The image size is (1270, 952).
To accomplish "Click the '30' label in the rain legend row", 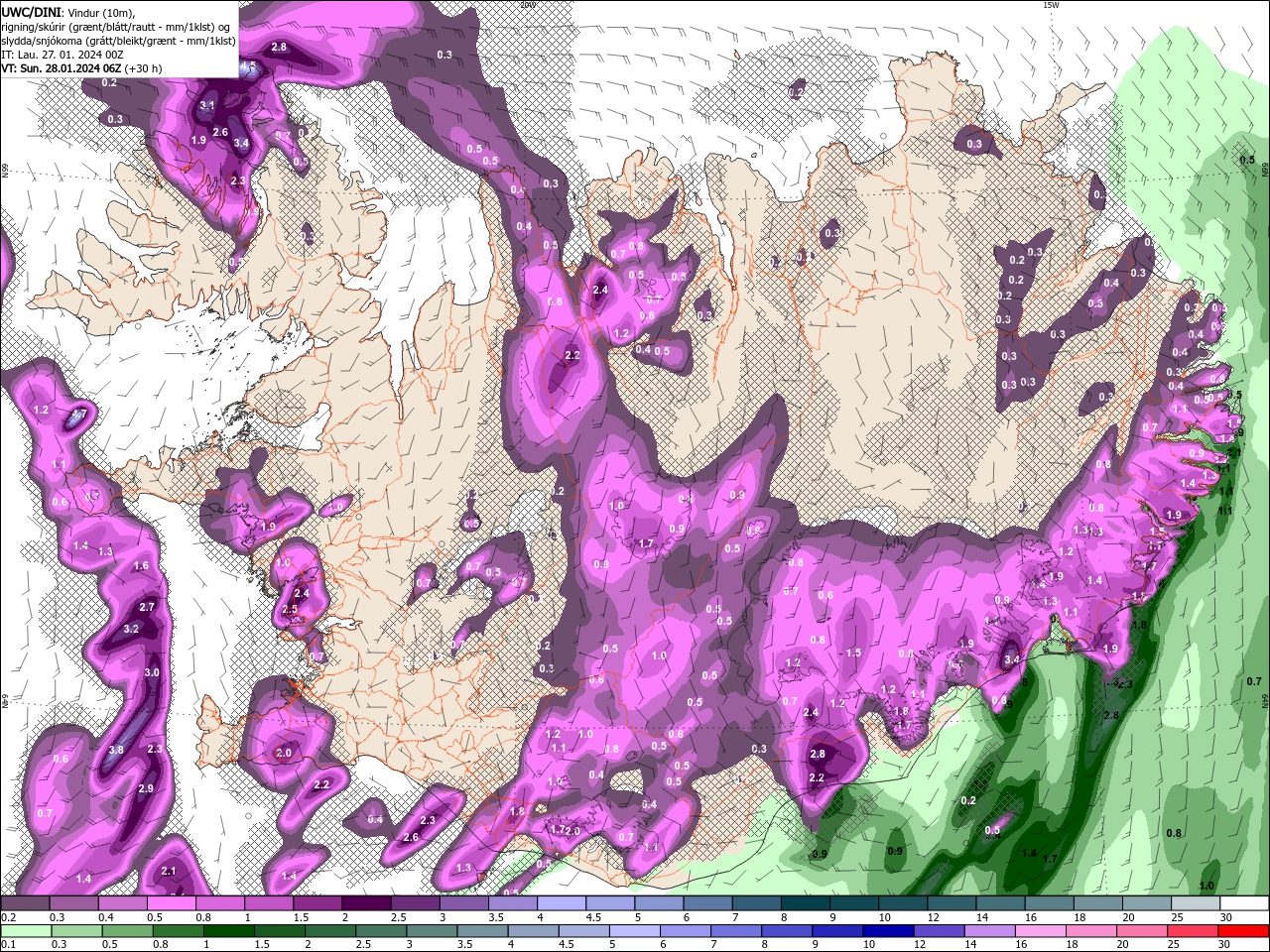I will [x=1225, y=944].
